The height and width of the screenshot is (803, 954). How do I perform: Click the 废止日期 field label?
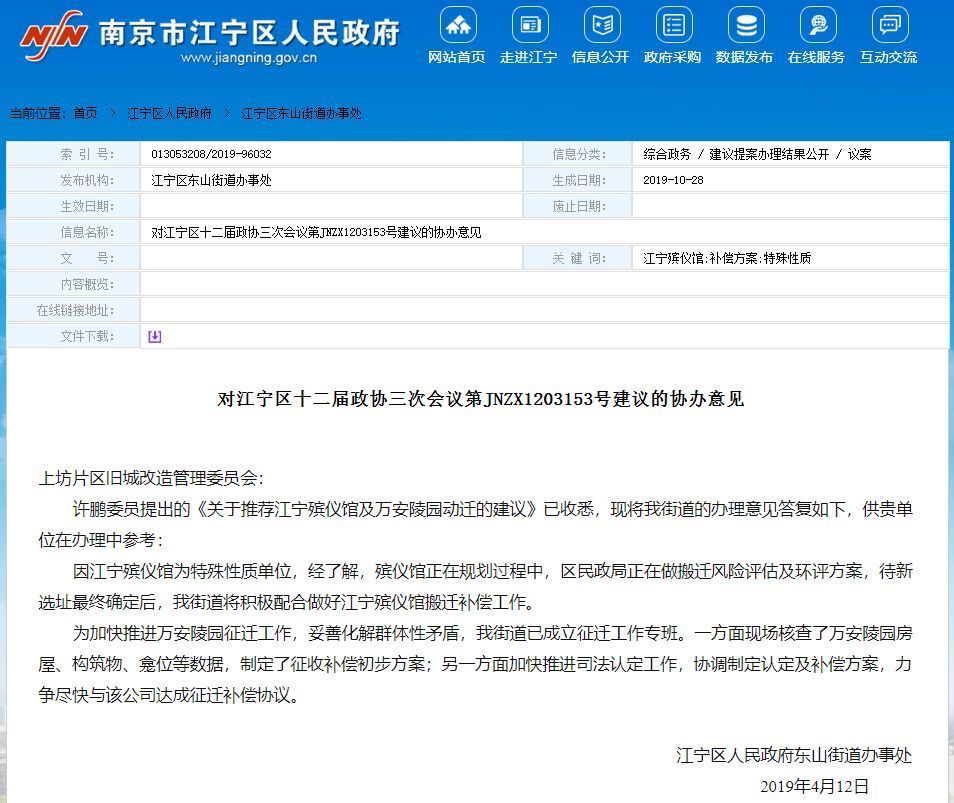point(579,207)
